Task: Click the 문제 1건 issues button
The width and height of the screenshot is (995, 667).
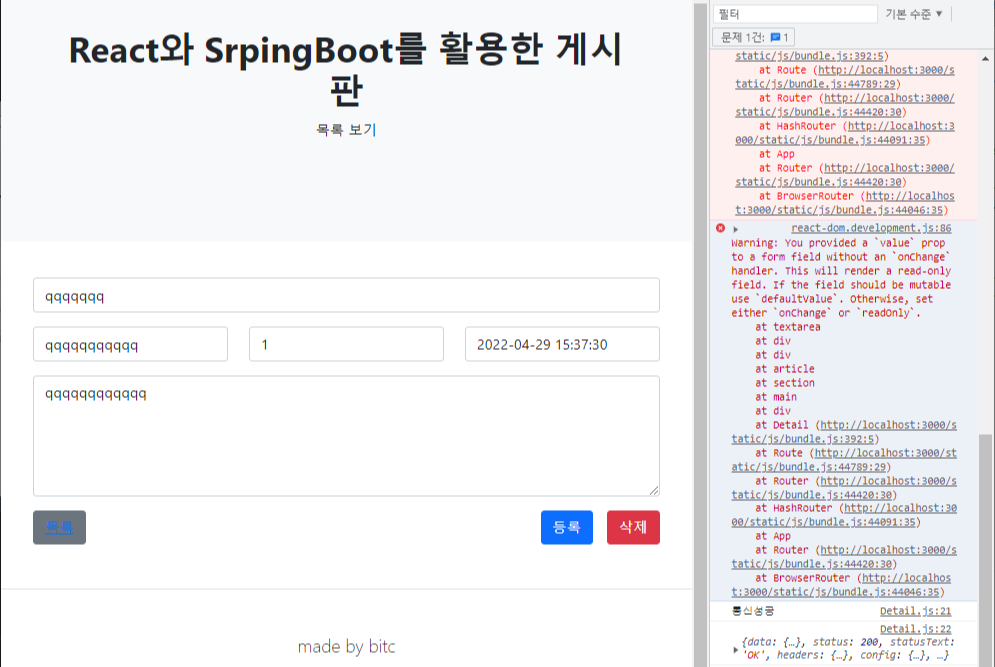Action: click(754, 37)
